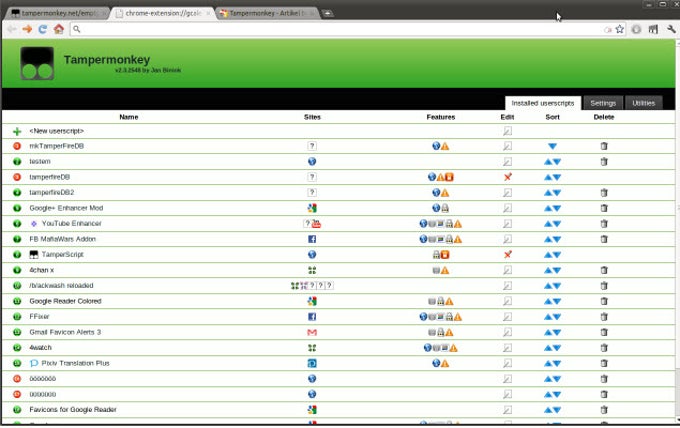
Task: Reload the page with browser refresh button
Action: [42, 29]
